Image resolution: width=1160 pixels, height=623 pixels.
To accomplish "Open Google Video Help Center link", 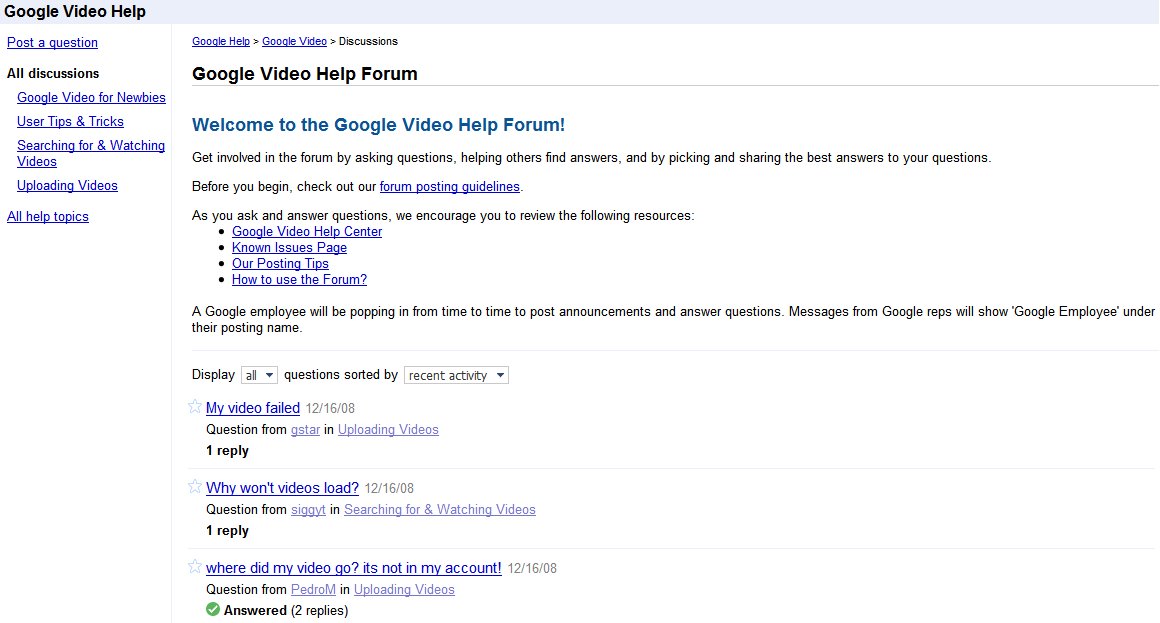I will [307, 232].
